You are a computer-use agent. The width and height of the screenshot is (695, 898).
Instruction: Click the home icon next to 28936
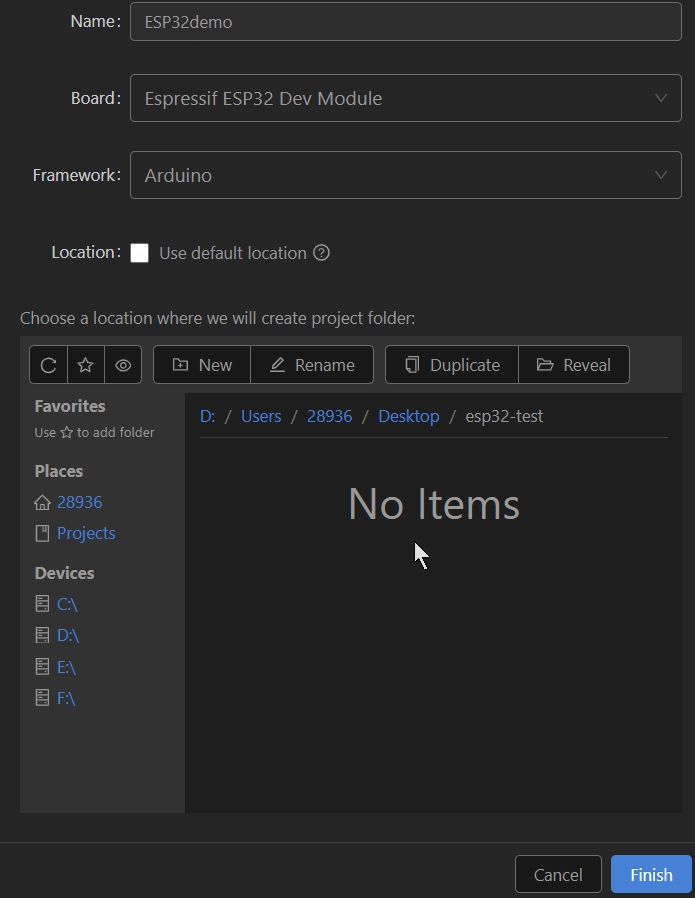(42, 502)
